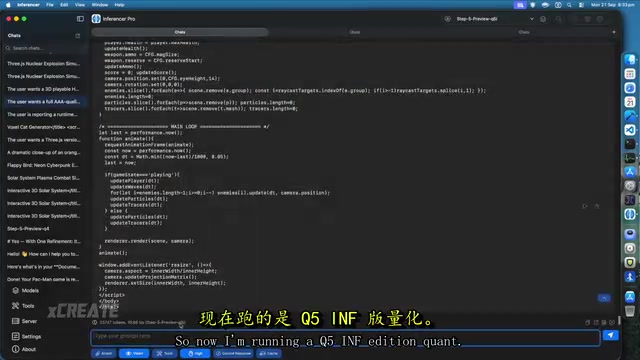Open 'Here's what's in your Docume...' chat
The width and height of the screenshot is (640, 360).
[43, 267]
